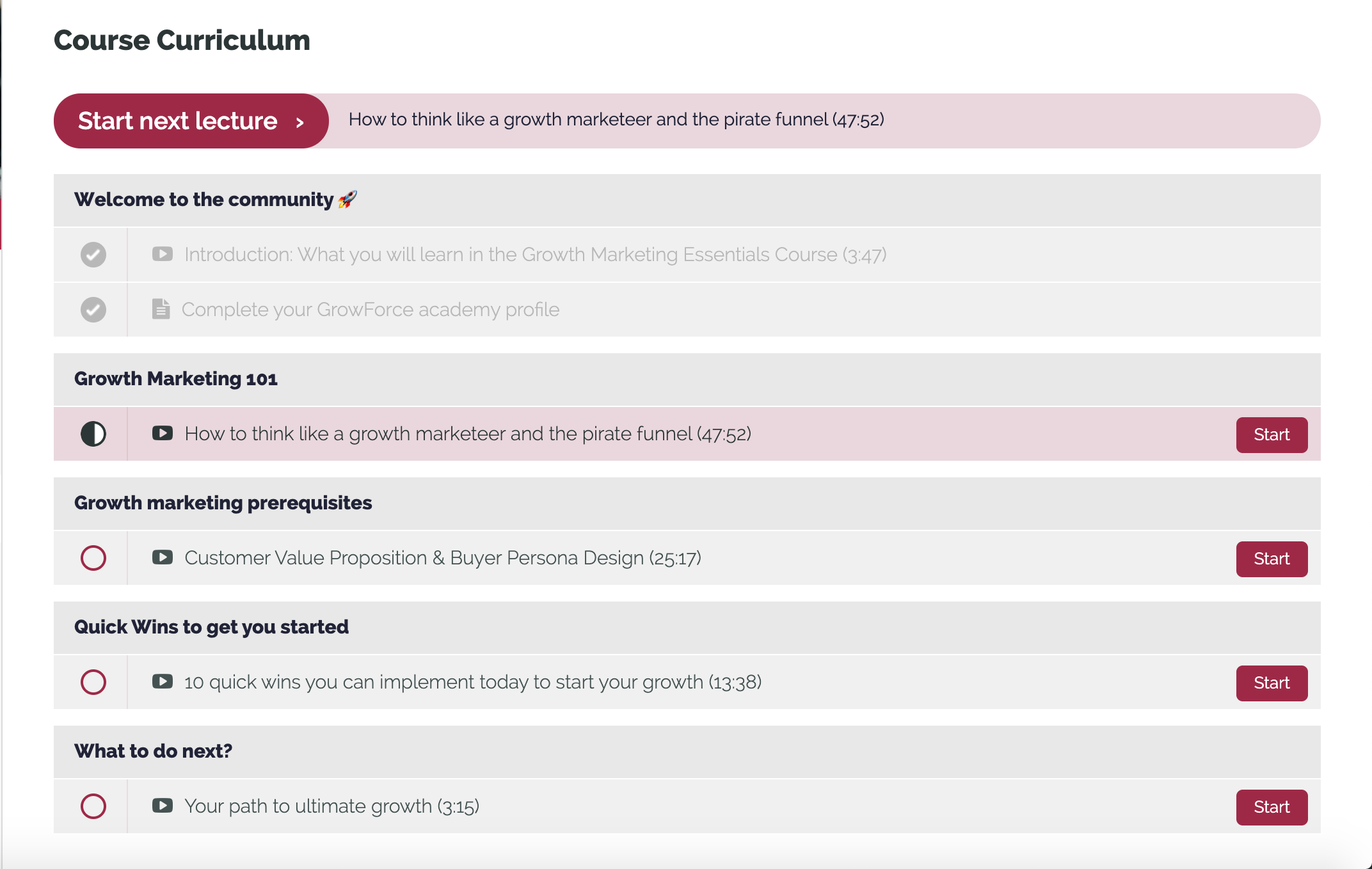Select the video icon beside the pirate funnel lecture
The height and width of the screenshot is (869, 1372).
(x=163, y=434)
